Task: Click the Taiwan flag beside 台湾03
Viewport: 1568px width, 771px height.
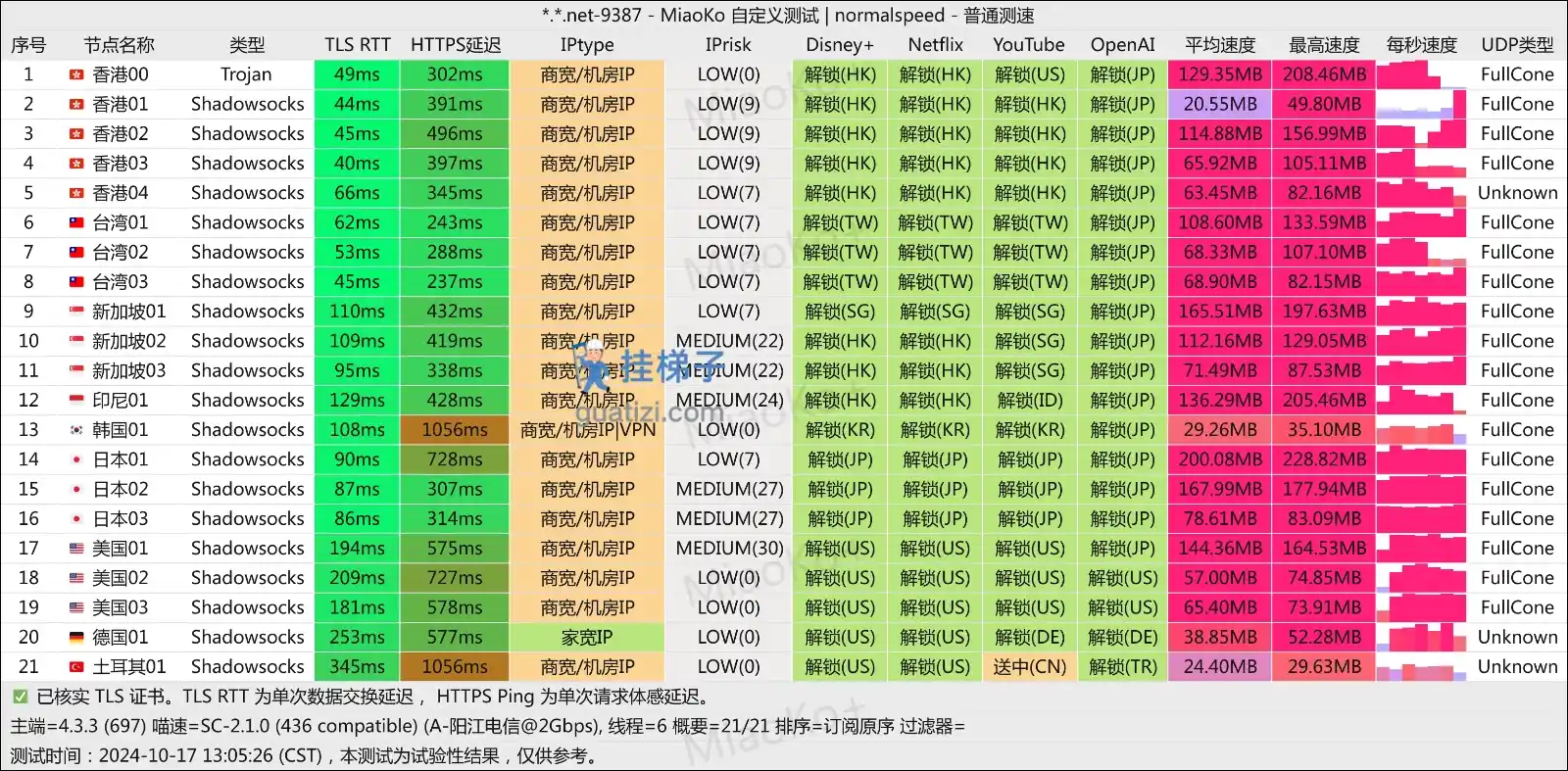Action: click(76, 282)
